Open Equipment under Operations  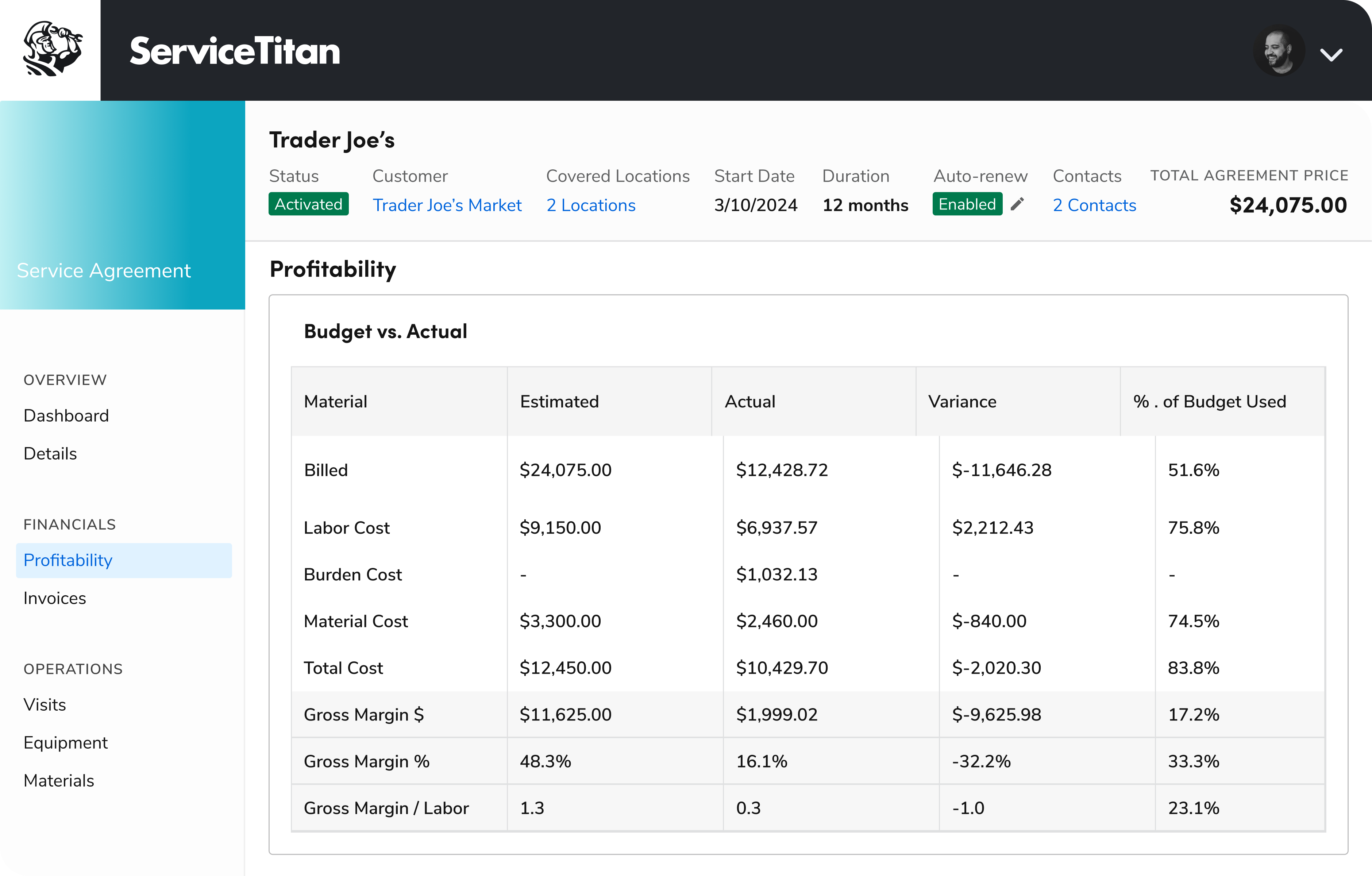66,743
